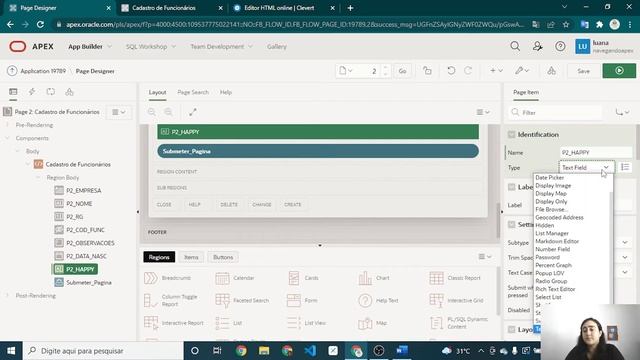Go up to Application 19789 arrow icon
The image size is (640, 360).
(12, 71)
